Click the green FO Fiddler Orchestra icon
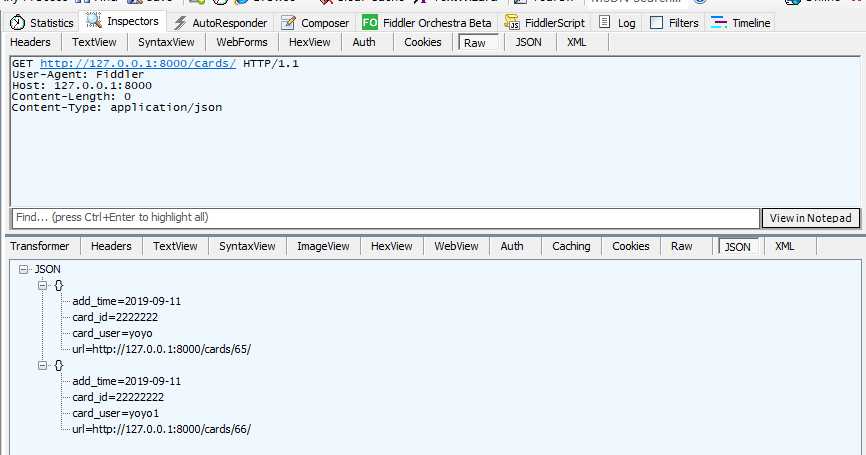866x455 pixels. click(x=369, y=22)
